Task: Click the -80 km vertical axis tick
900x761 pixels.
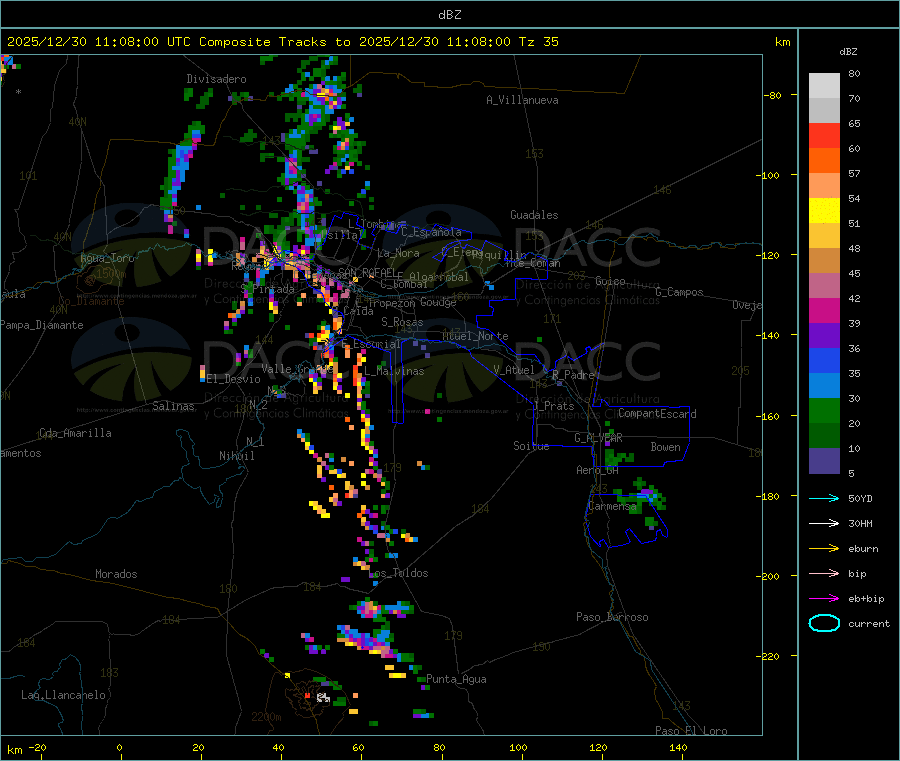Action: pyautogui.click(x=773, y=95)
